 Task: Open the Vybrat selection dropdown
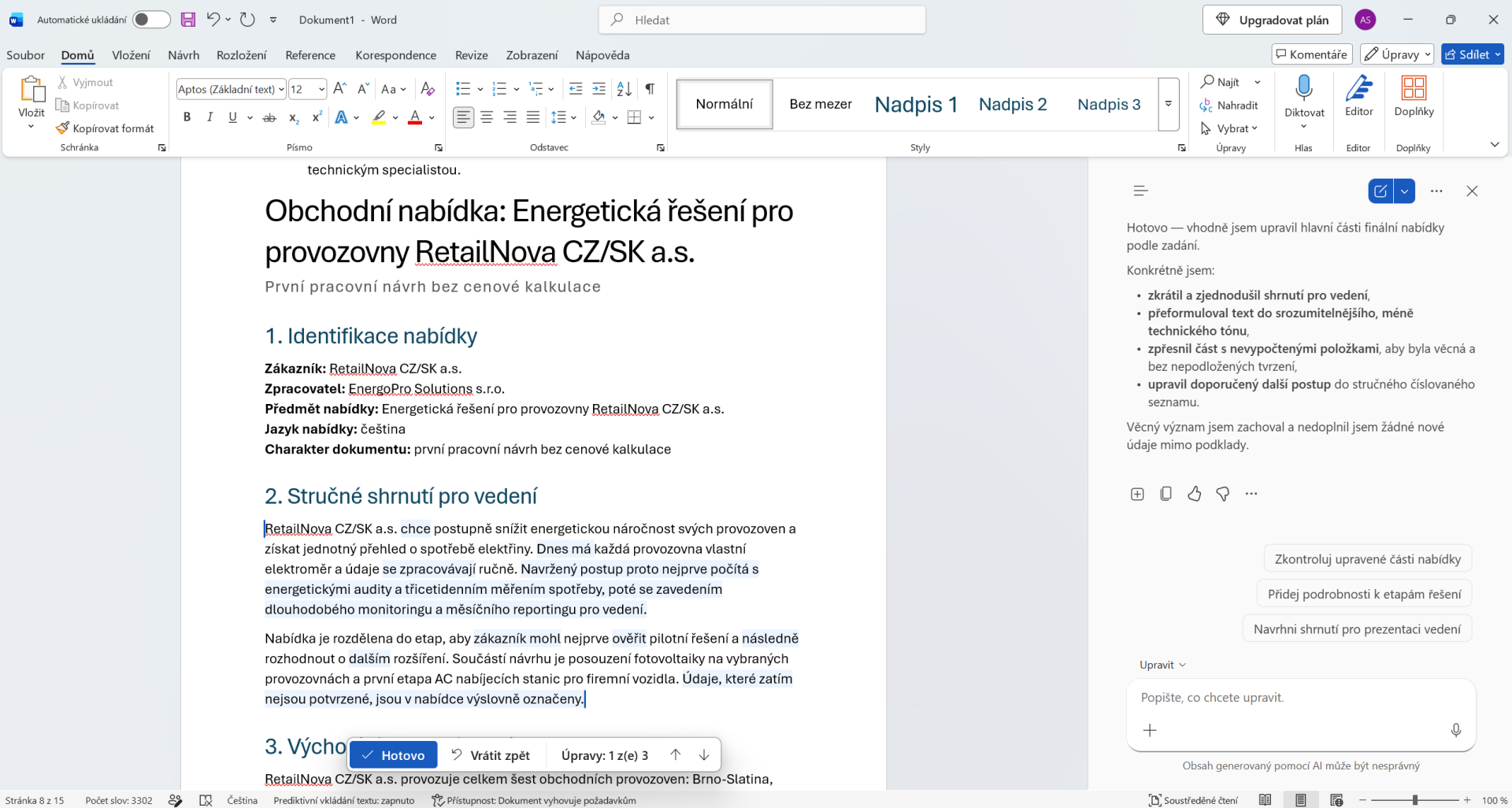tap(1229, 128)
